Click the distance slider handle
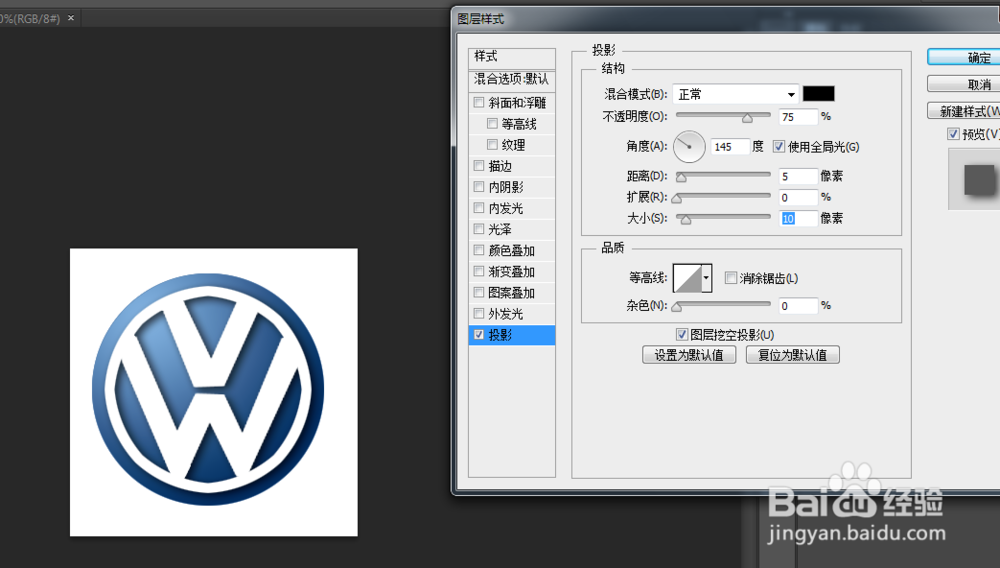 682,178
